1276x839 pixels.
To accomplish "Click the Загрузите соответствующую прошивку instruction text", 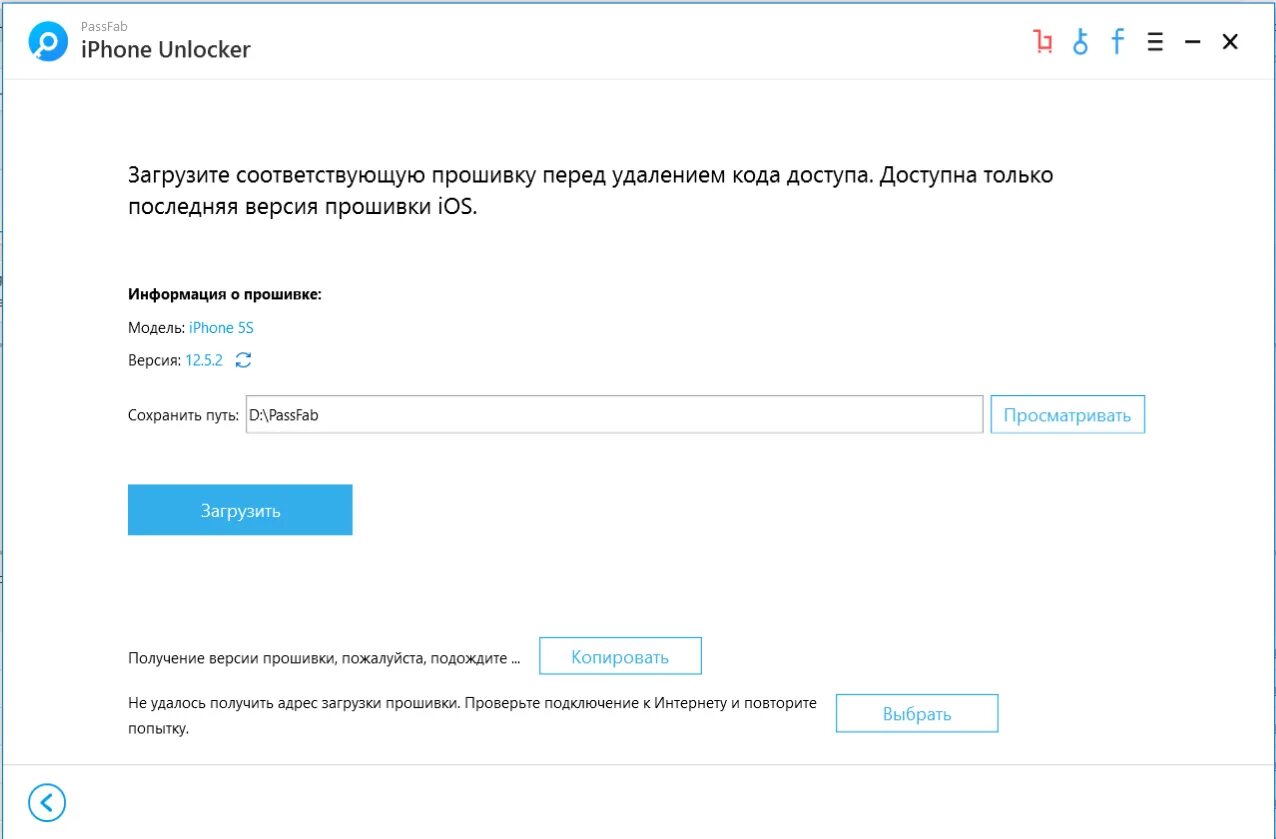I will tap(590, 191).
